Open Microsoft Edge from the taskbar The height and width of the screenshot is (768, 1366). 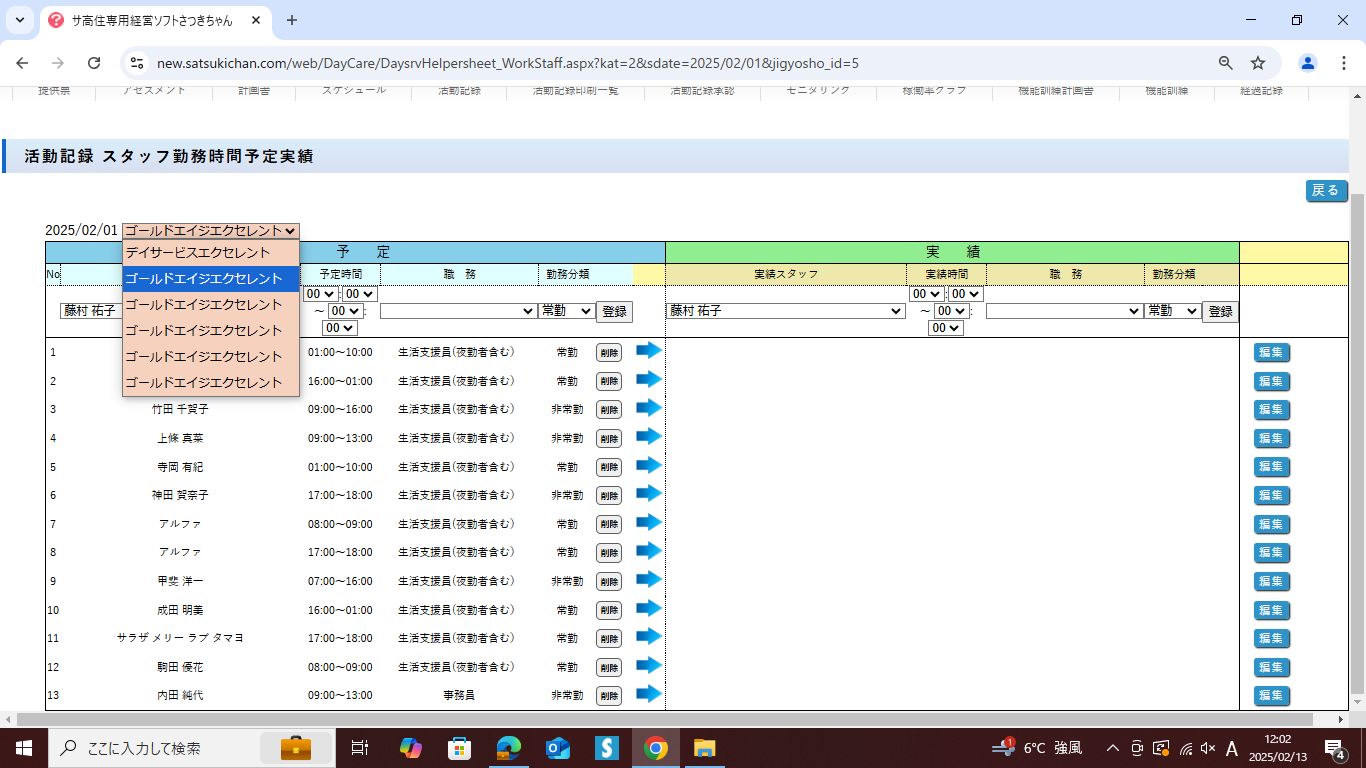tap(509, 748)
